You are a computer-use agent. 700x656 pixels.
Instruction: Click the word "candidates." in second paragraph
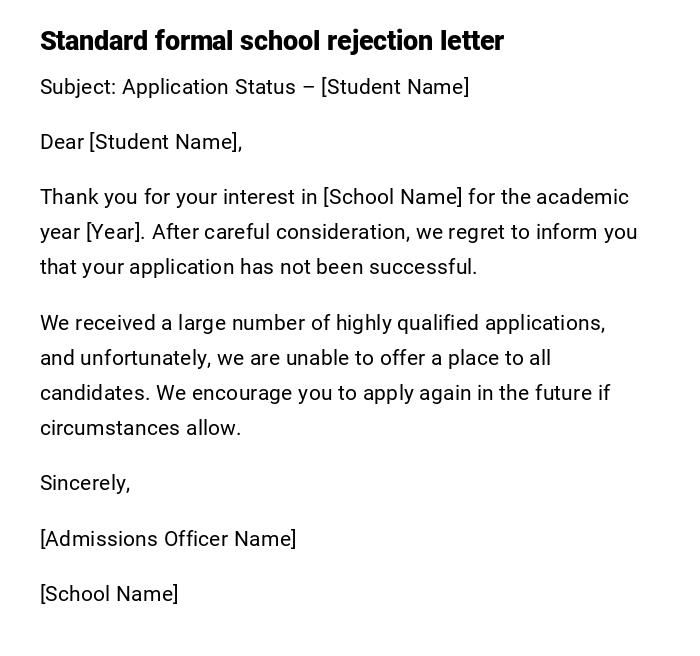point(95,393)
